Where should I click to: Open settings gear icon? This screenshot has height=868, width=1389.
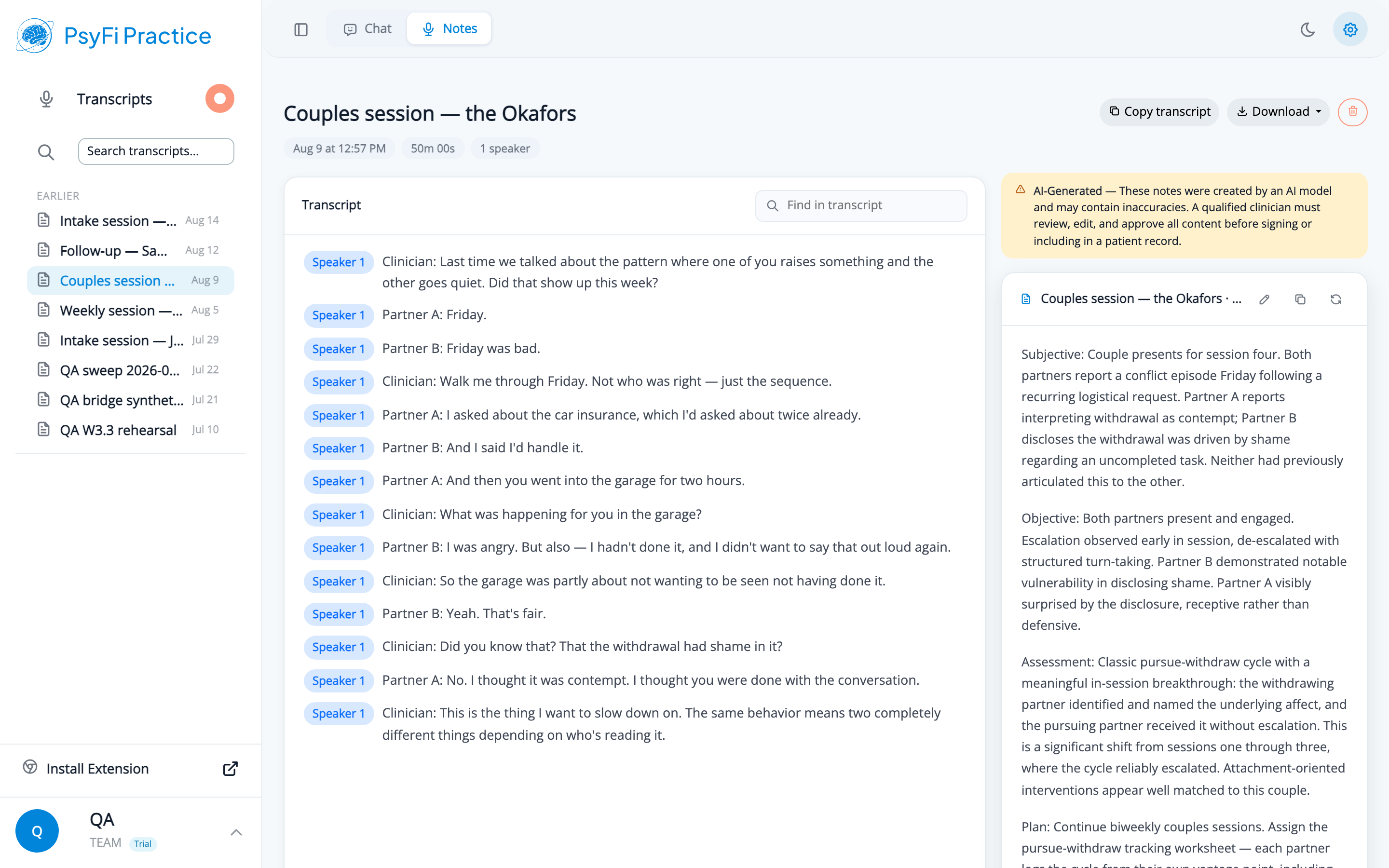(x=1350, y=29)
